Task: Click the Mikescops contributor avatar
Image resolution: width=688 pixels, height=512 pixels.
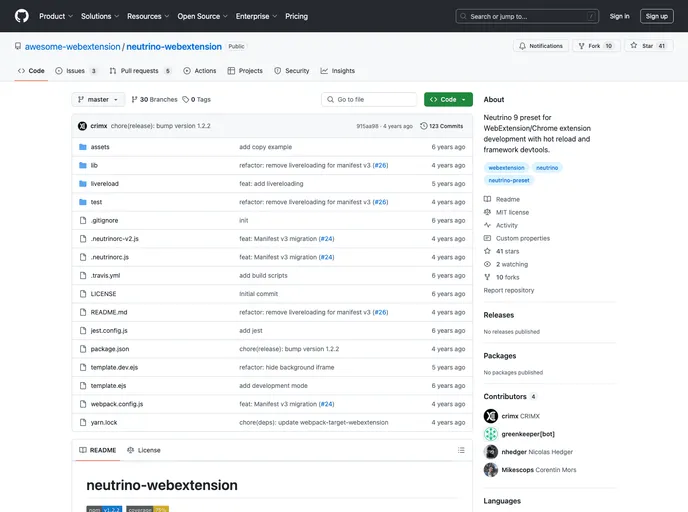Action: (x=491, y=470)
